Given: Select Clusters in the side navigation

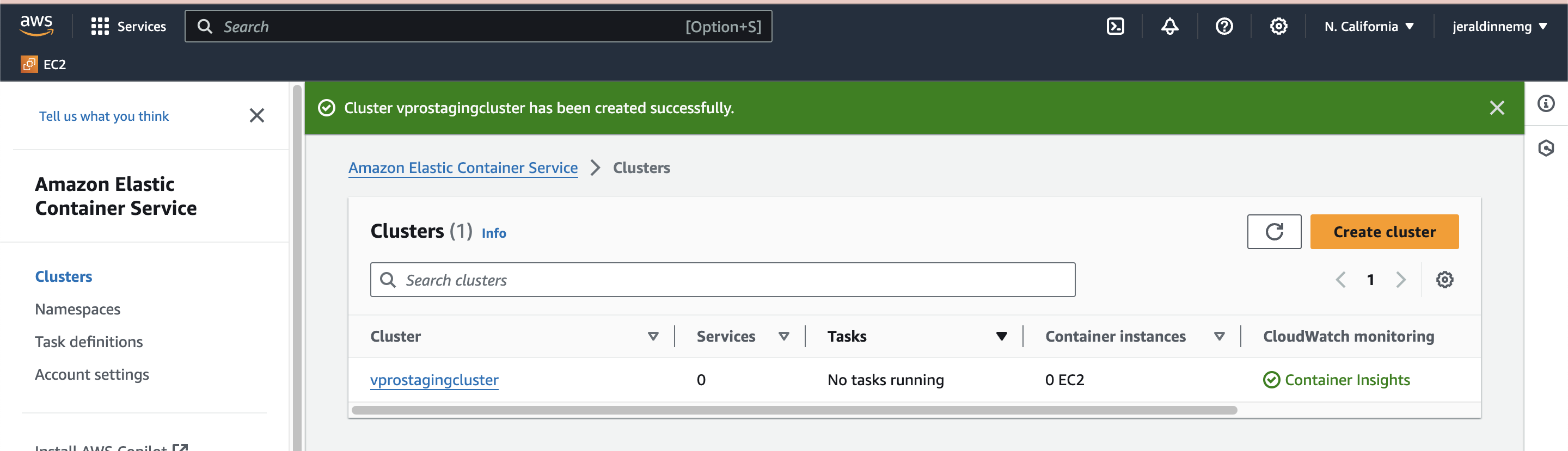Looking at the screenshot, I should click(x=63, y=276).
